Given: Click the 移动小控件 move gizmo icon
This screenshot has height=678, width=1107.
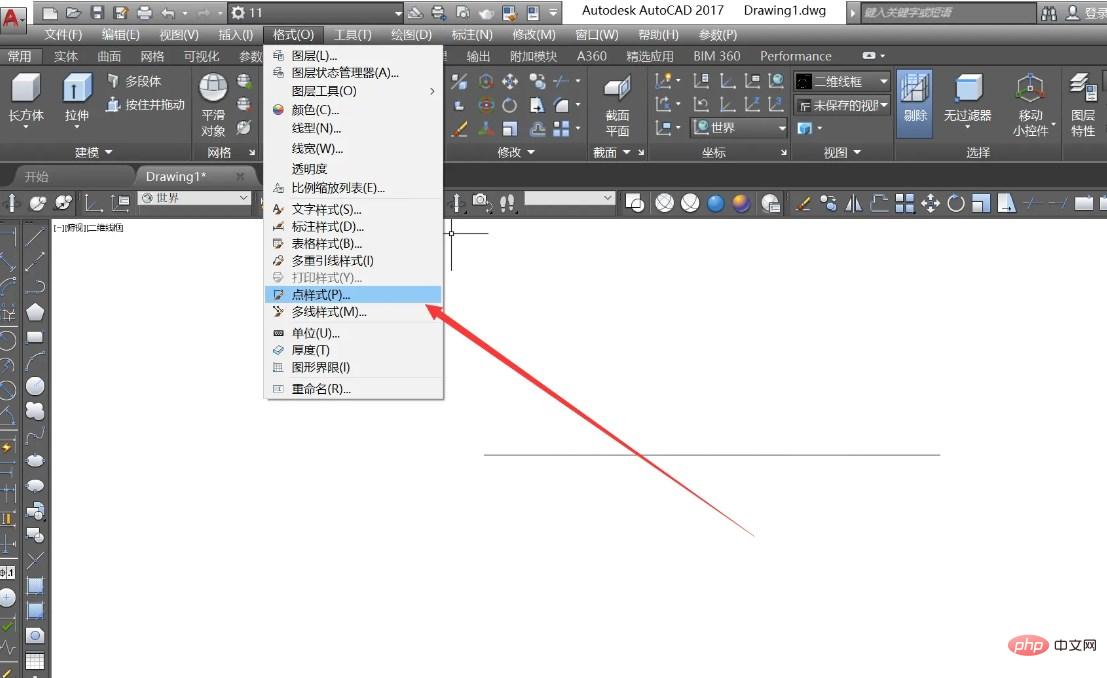Looking at the screenshot, I should coord(1030,88).
